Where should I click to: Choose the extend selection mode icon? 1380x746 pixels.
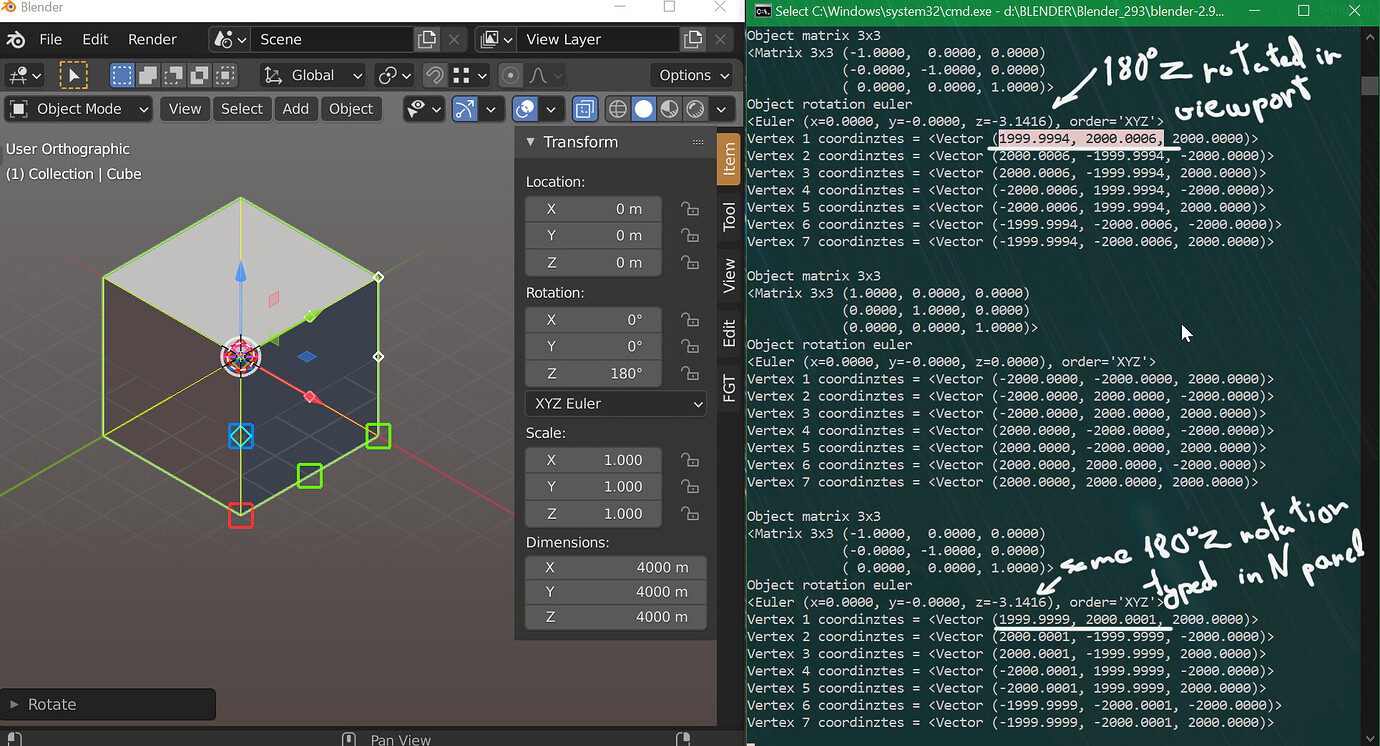coord(148,75)
